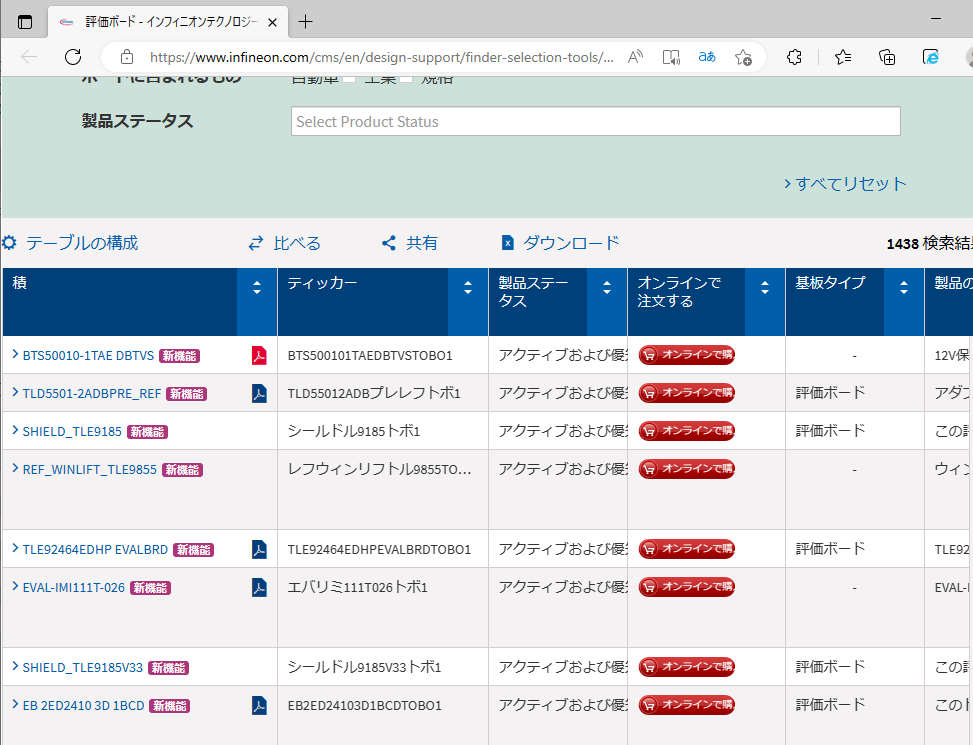Viewport: 973px width, 745px height.
Task: Open Immersive Reader icon
Action: point(671,57)
